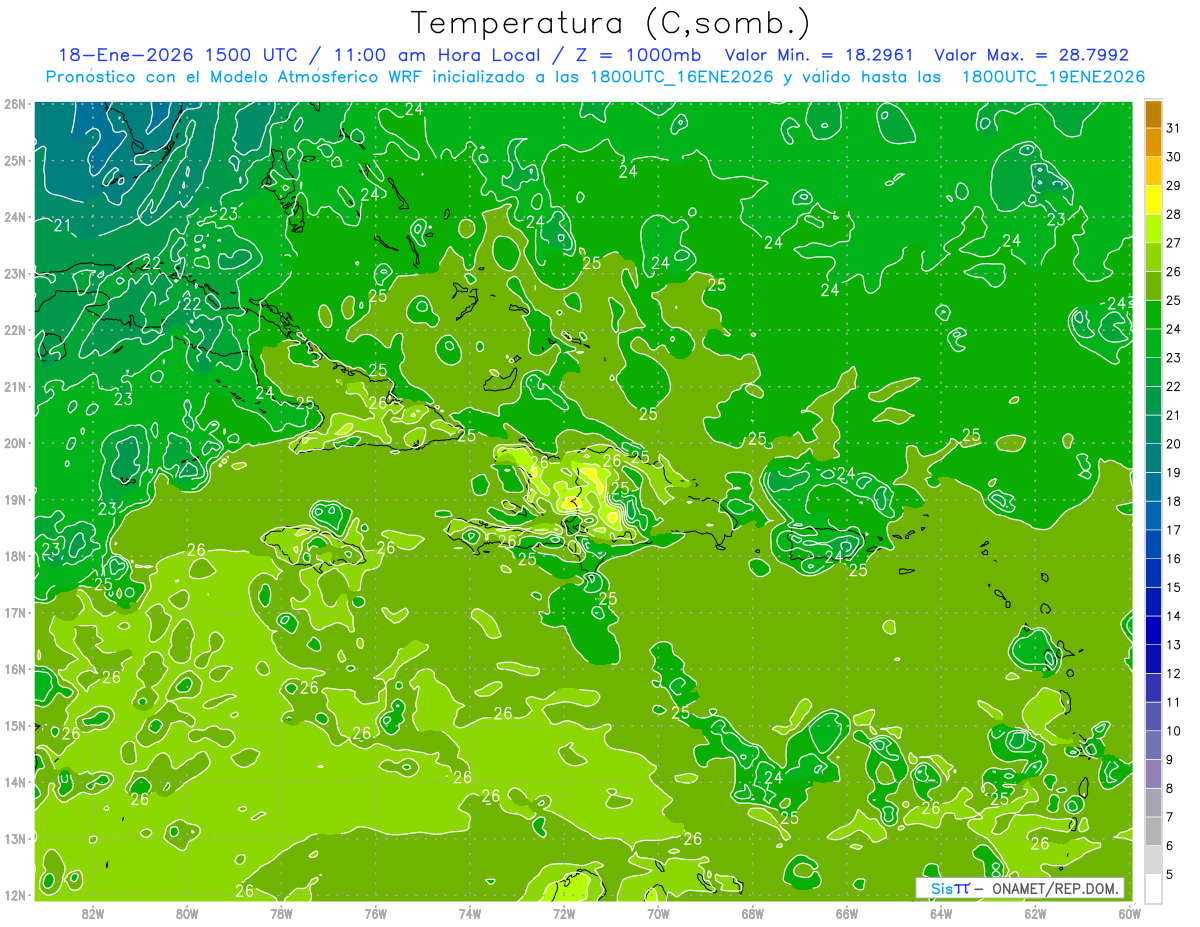Pick the gray legend swatch between 6 and 7
This screenshot has width=1200, height=927.
[x=1153, y=831]
